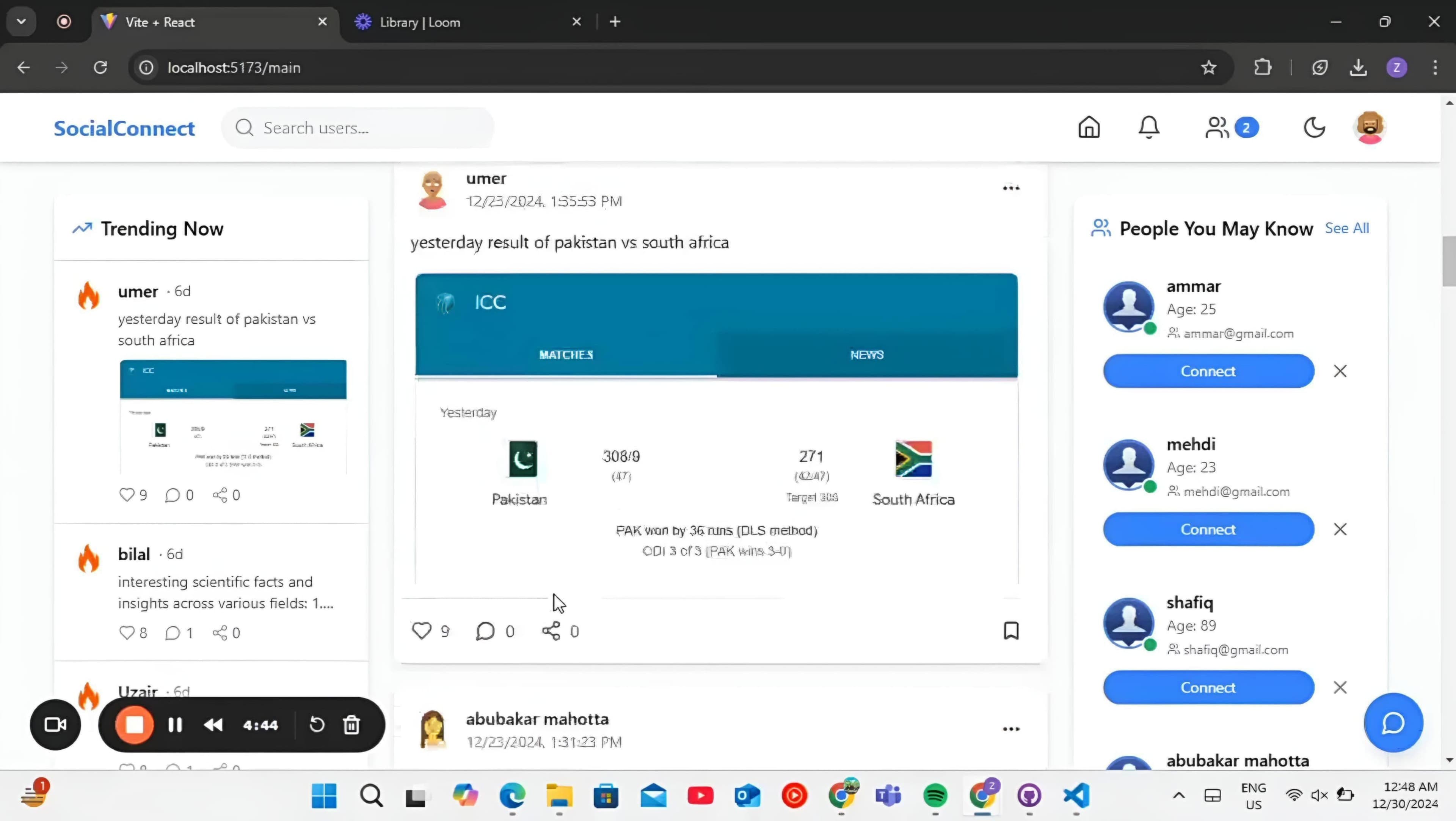
Task: Toggle the Loom camera bubble
Action: 55,725
